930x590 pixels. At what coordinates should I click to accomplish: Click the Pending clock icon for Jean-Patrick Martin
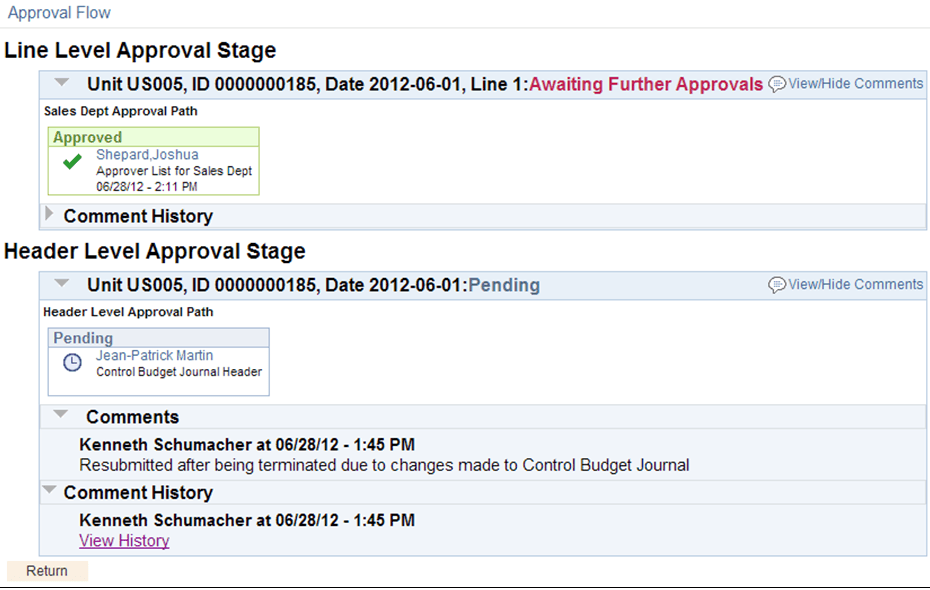[x=71, y=363]
